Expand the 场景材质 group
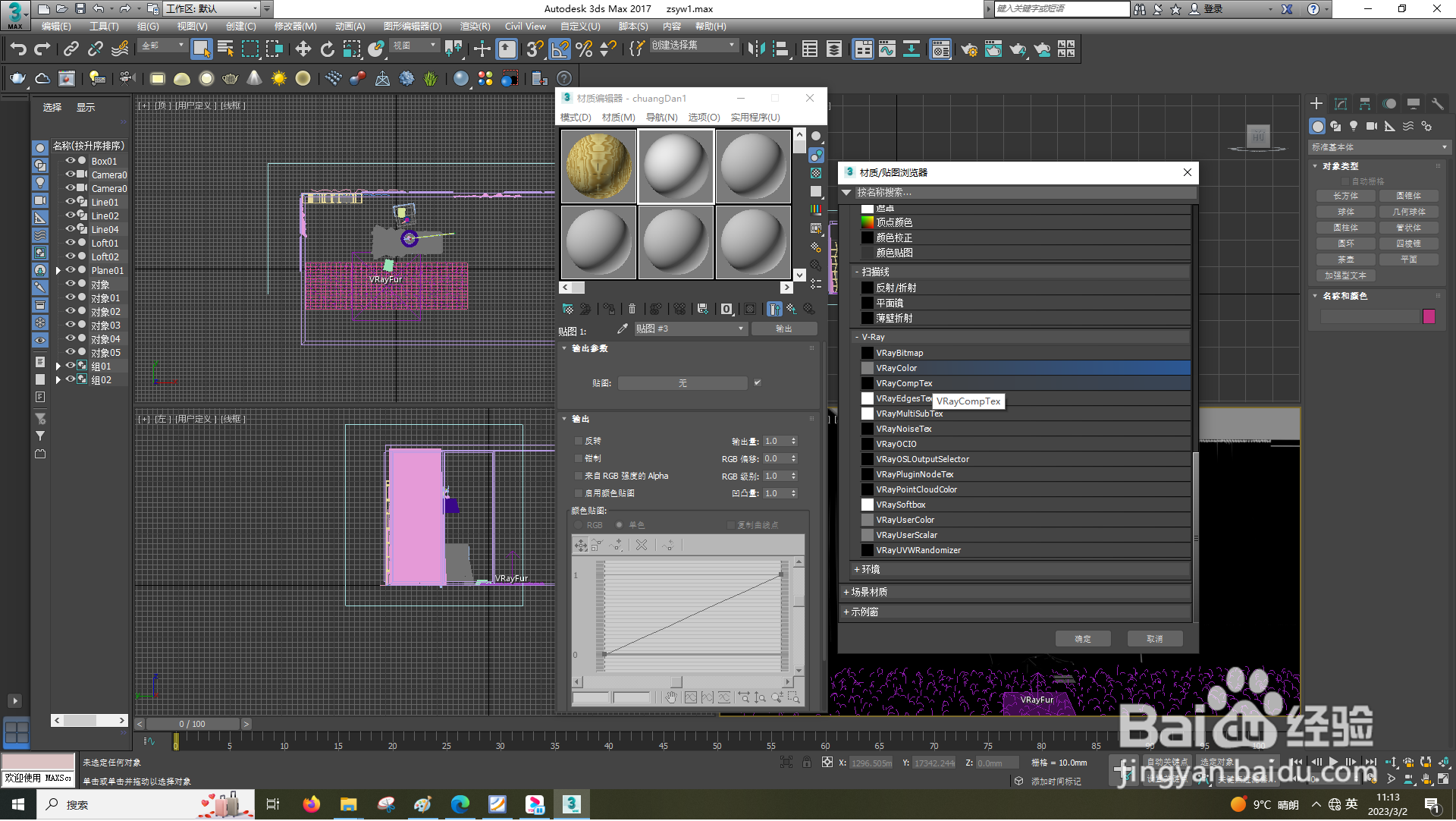1456x821 pixels. tap(846, 592)
